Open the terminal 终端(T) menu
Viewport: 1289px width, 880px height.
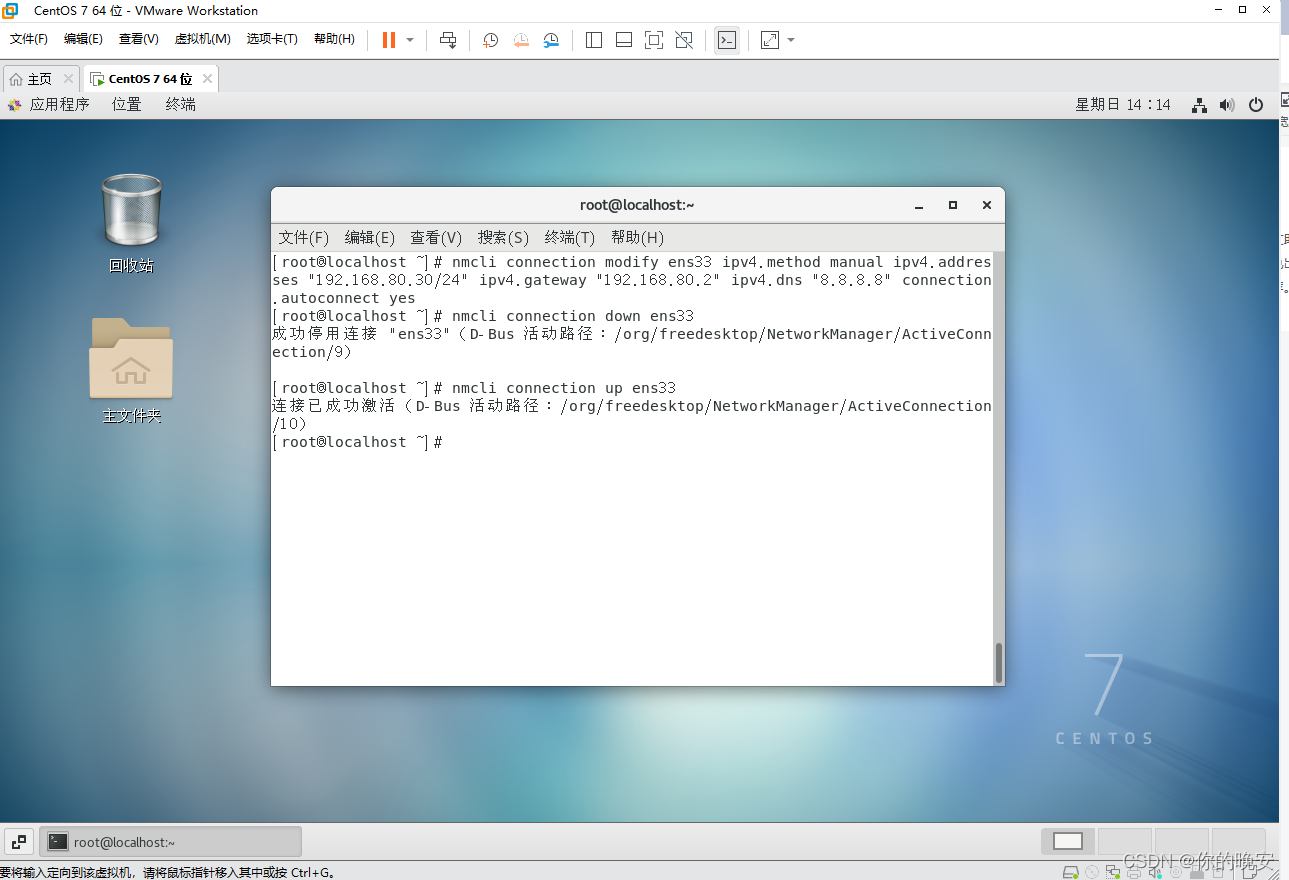click(570, 237)
